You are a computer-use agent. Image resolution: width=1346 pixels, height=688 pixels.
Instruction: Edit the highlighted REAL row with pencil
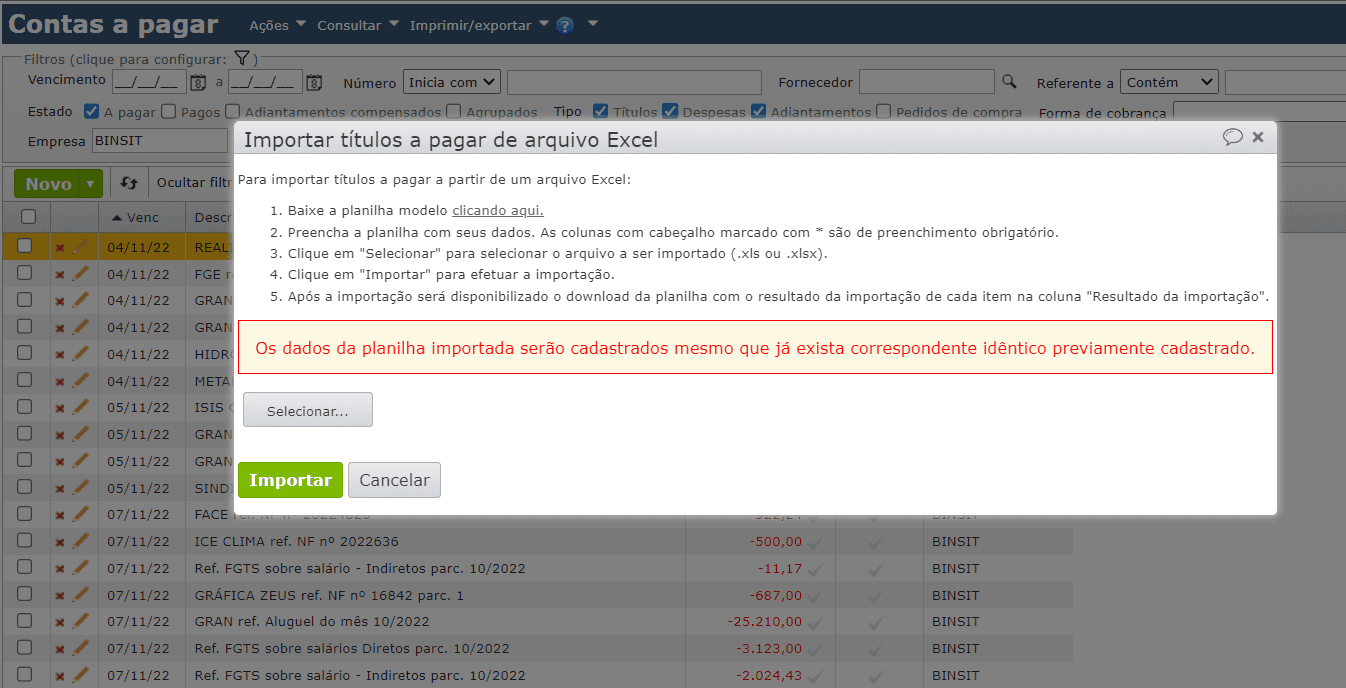80,245
